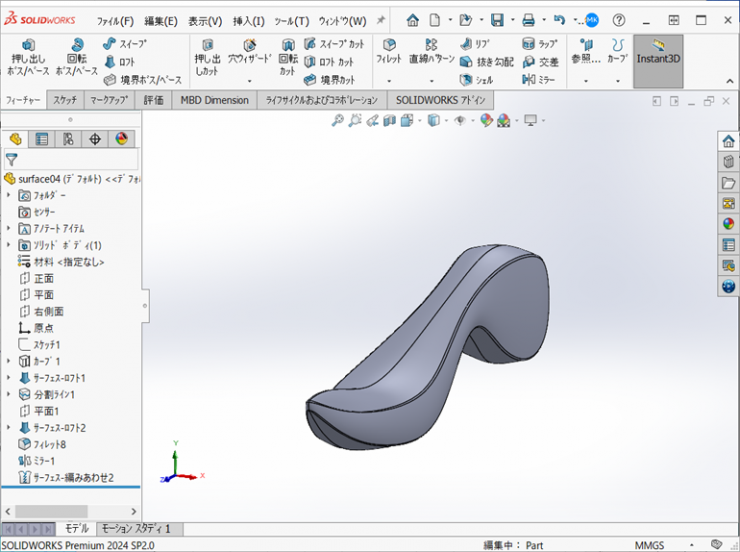Expand the ソリッドボディ(1) folder
Screen dimensions: 740x552
point(8,245)
